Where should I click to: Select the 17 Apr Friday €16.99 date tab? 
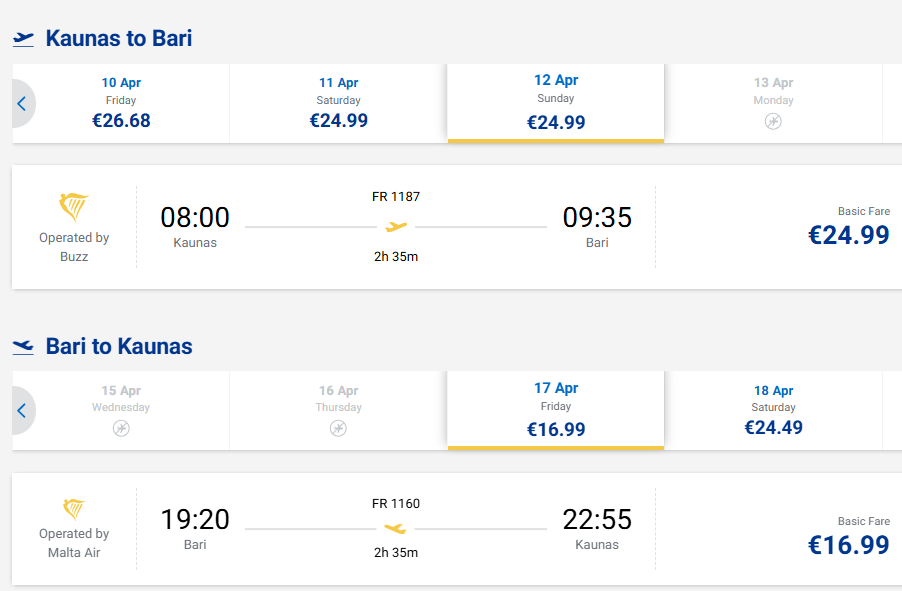(x=556, y=409)
